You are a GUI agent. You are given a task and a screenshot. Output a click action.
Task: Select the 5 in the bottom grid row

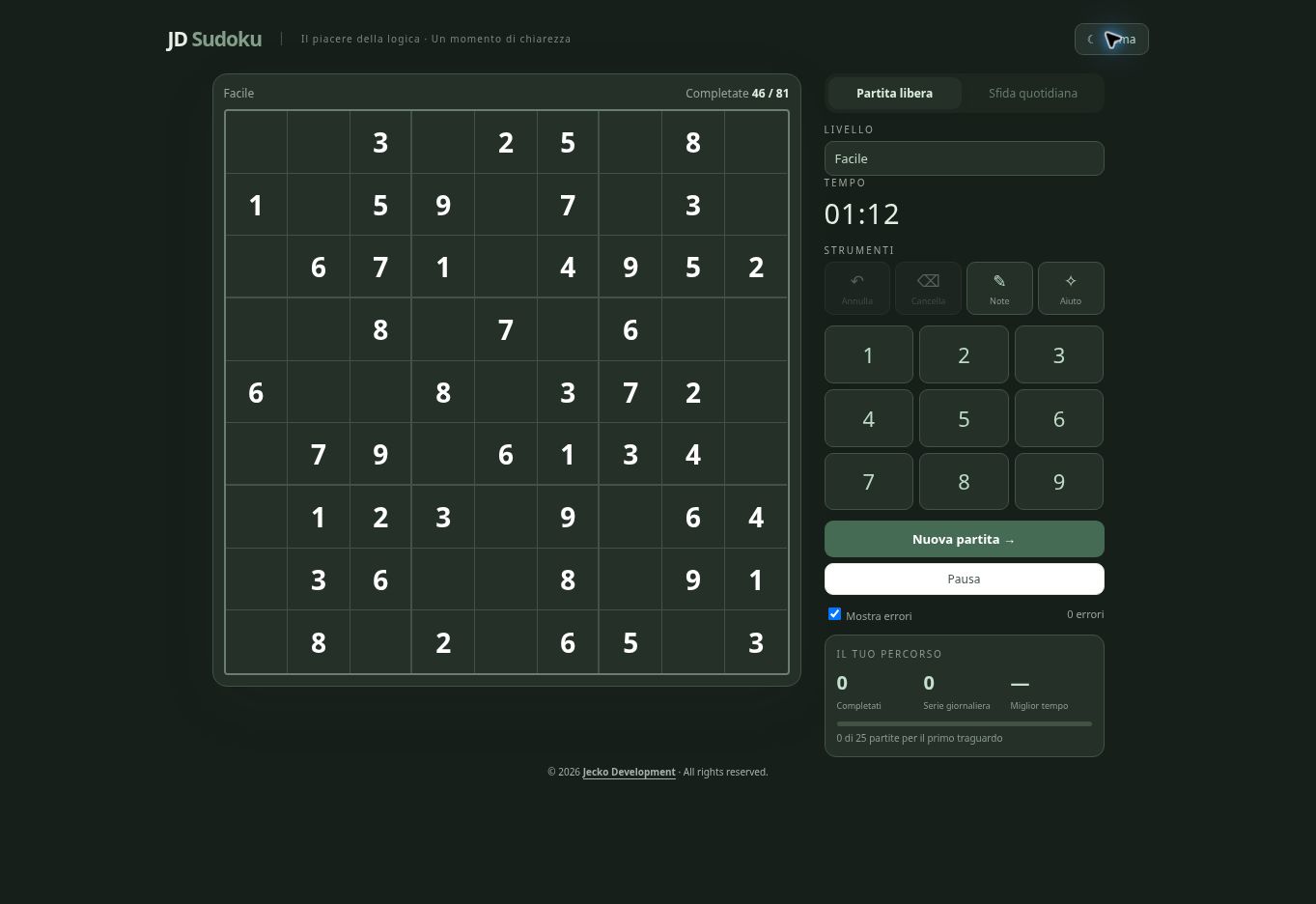(x=630, y=642)
